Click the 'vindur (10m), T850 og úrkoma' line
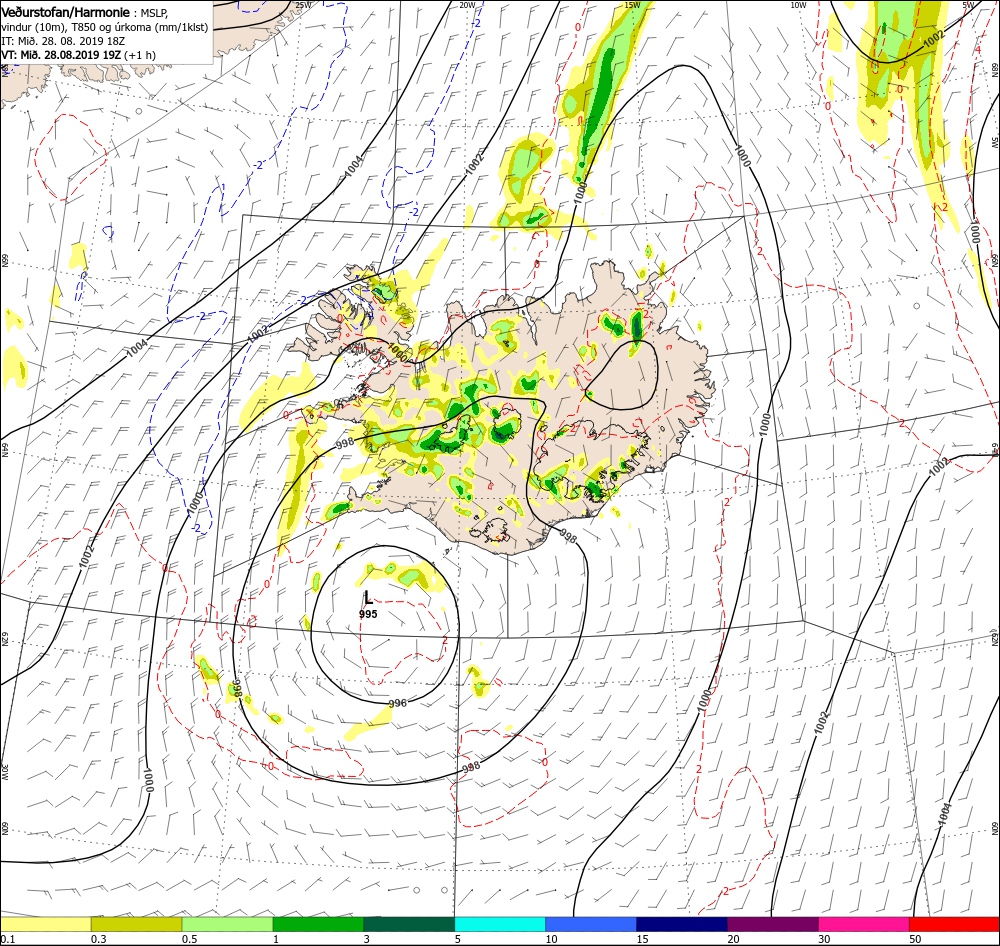The image size is (1000, 946). click(x=105, y=27)
